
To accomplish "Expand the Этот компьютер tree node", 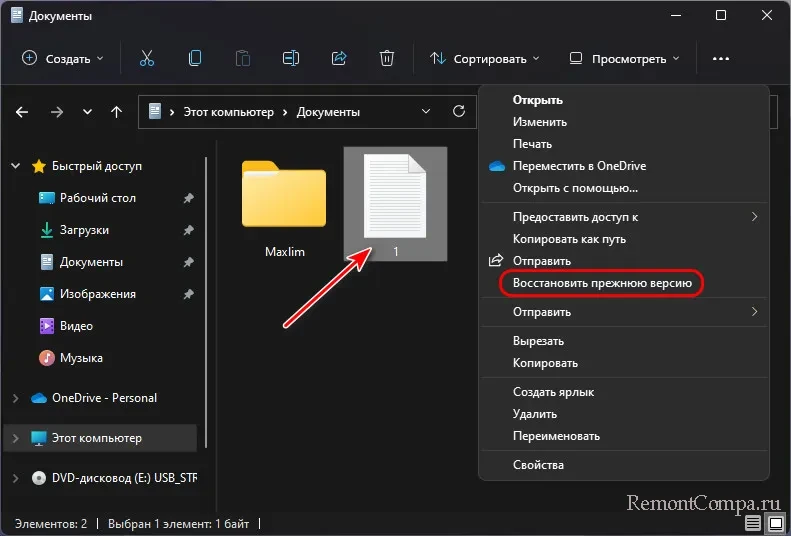I will coord(15,438).
